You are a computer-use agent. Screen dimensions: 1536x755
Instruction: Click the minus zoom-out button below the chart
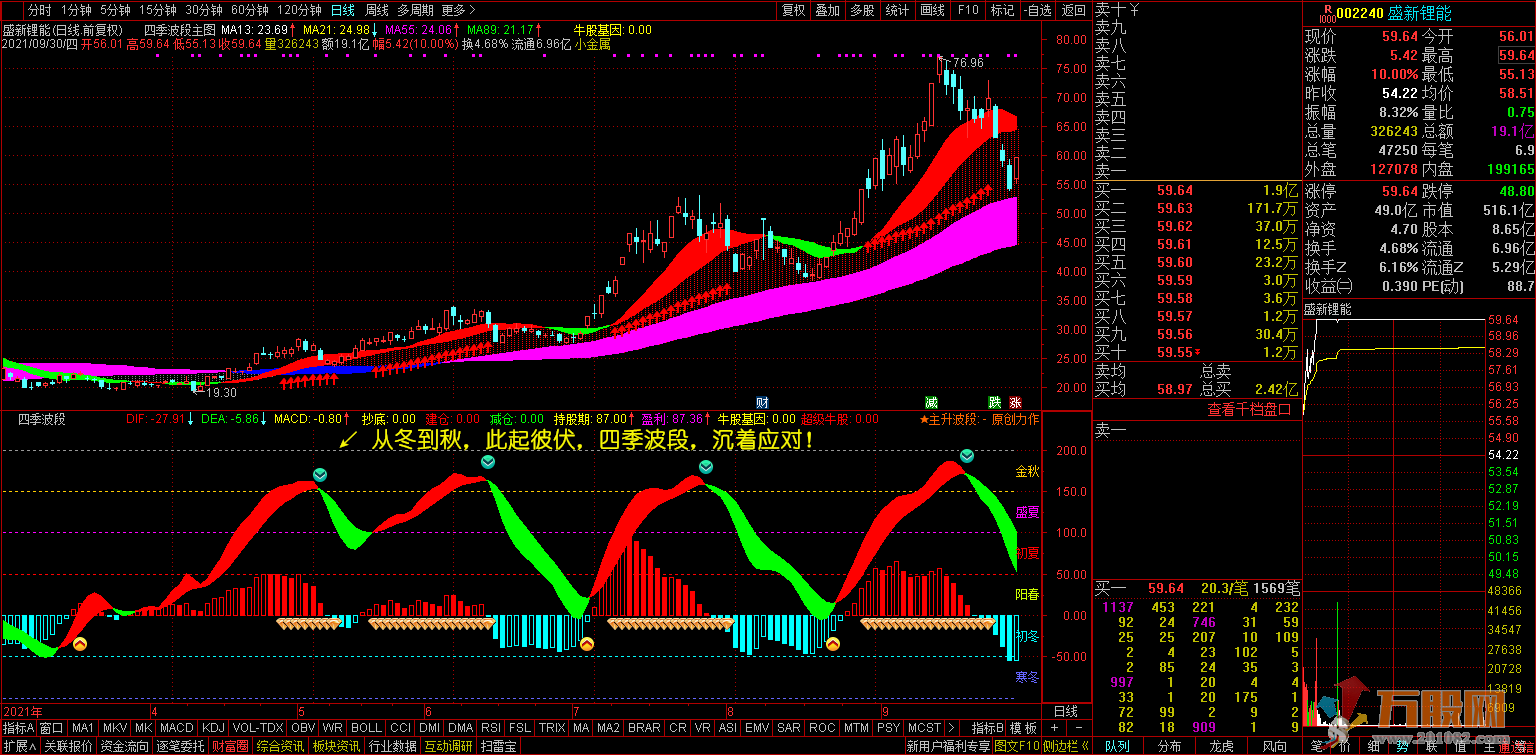click(x=1079, y=727)
